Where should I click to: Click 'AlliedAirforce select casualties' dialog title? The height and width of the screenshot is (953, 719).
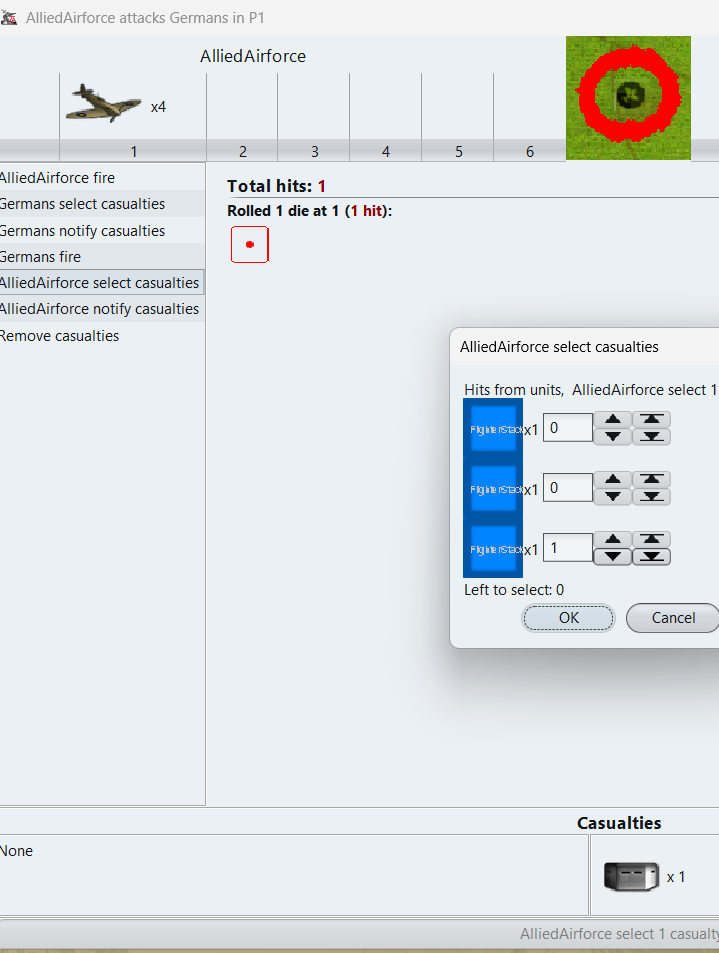click(559, 346)
